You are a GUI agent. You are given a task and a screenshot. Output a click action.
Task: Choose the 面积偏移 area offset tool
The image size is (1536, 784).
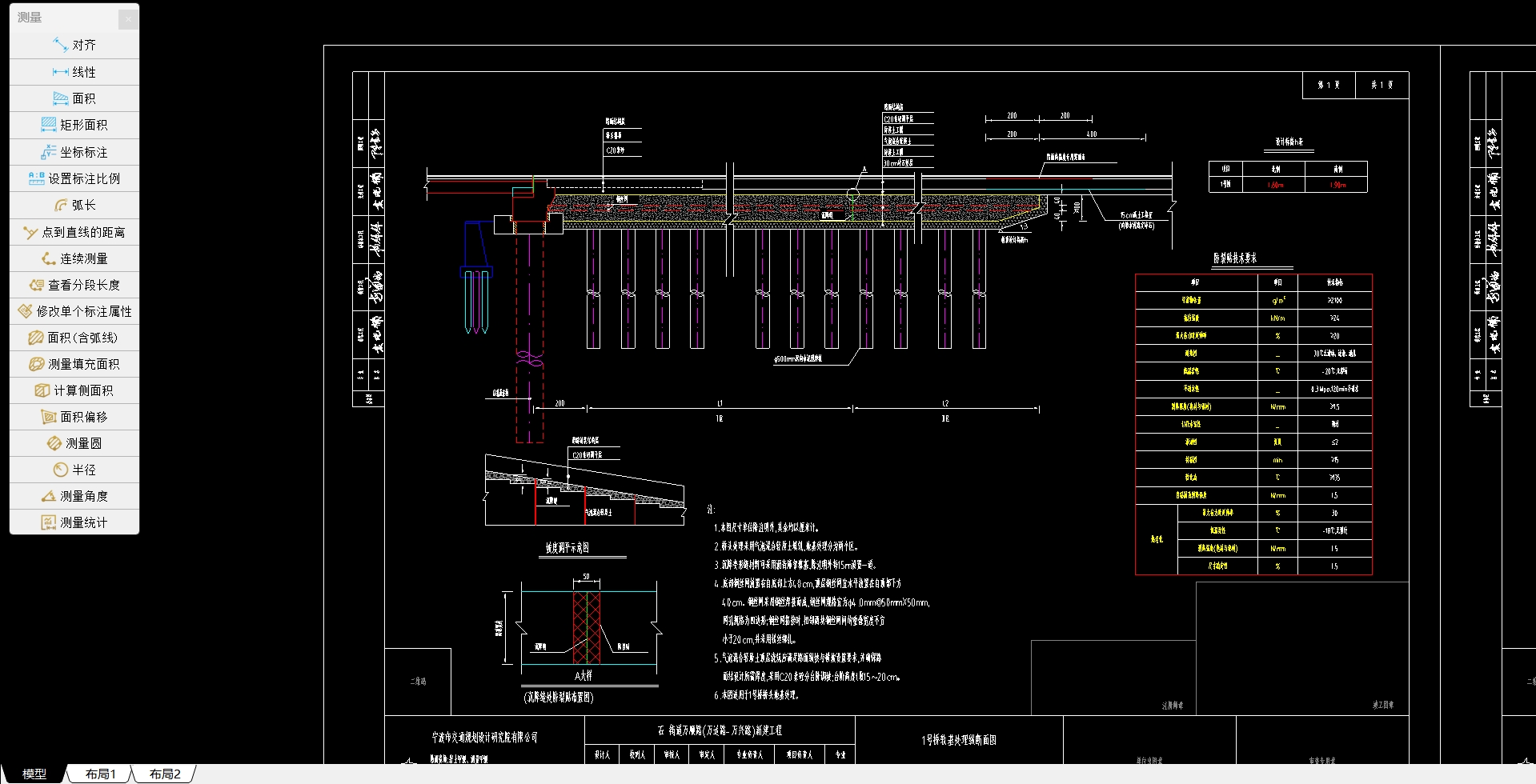coord(74,417)
